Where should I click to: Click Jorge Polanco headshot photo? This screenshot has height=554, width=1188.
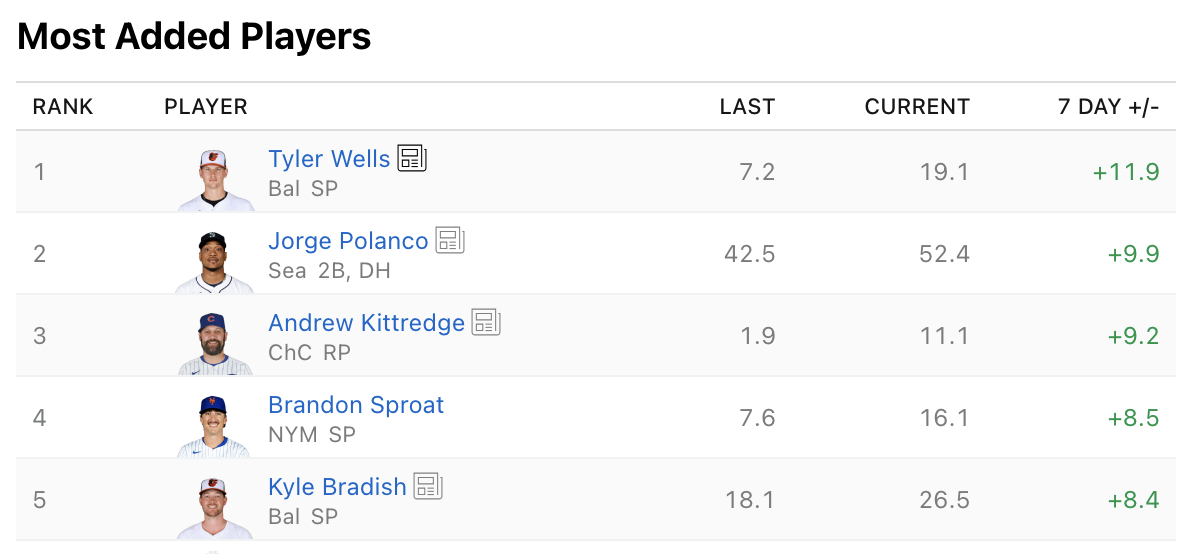coord(214,261)
